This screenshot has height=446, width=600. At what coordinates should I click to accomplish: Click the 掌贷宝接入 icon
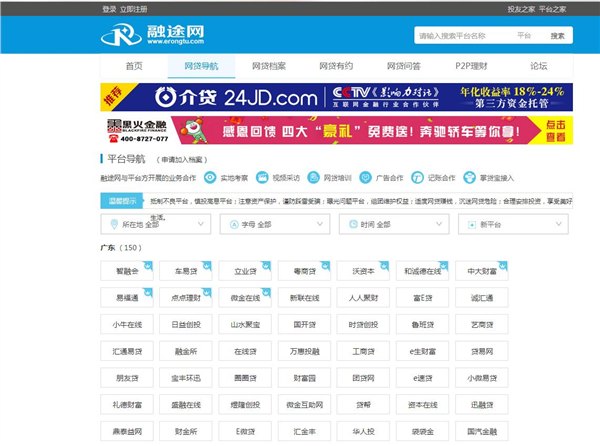470,177
